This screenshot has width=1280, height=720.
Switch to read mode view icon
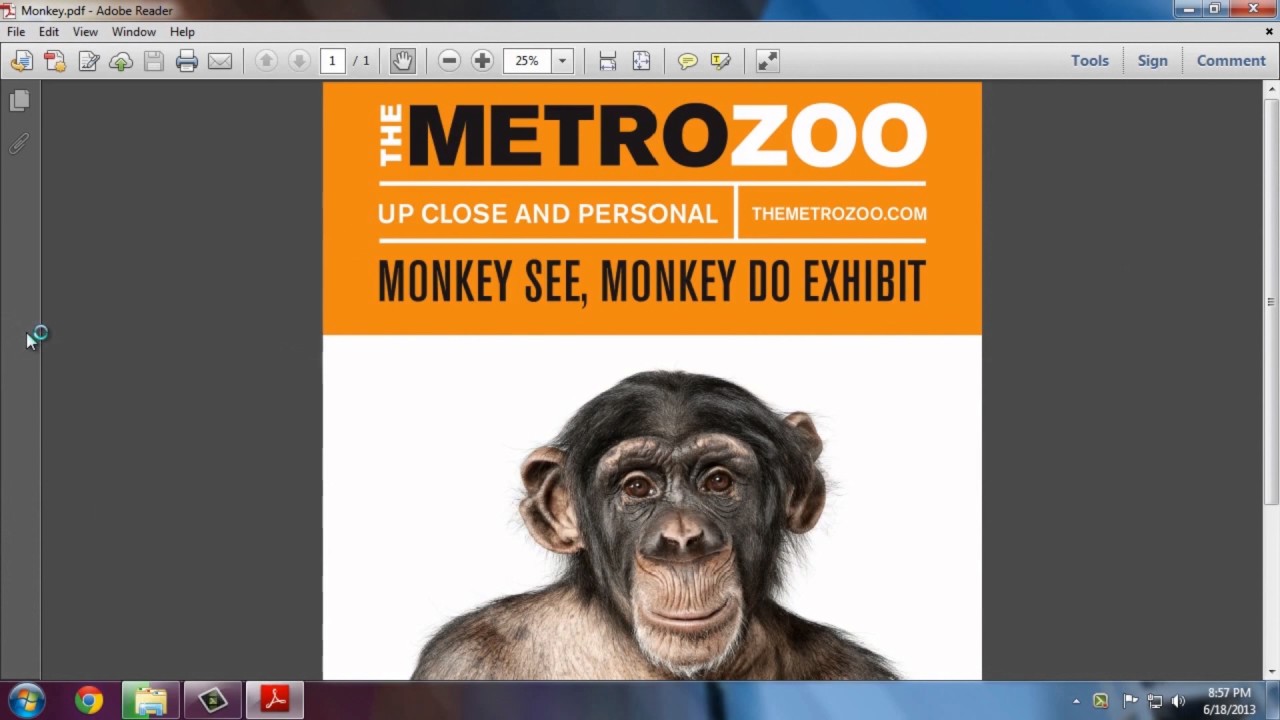click(767, 61)
